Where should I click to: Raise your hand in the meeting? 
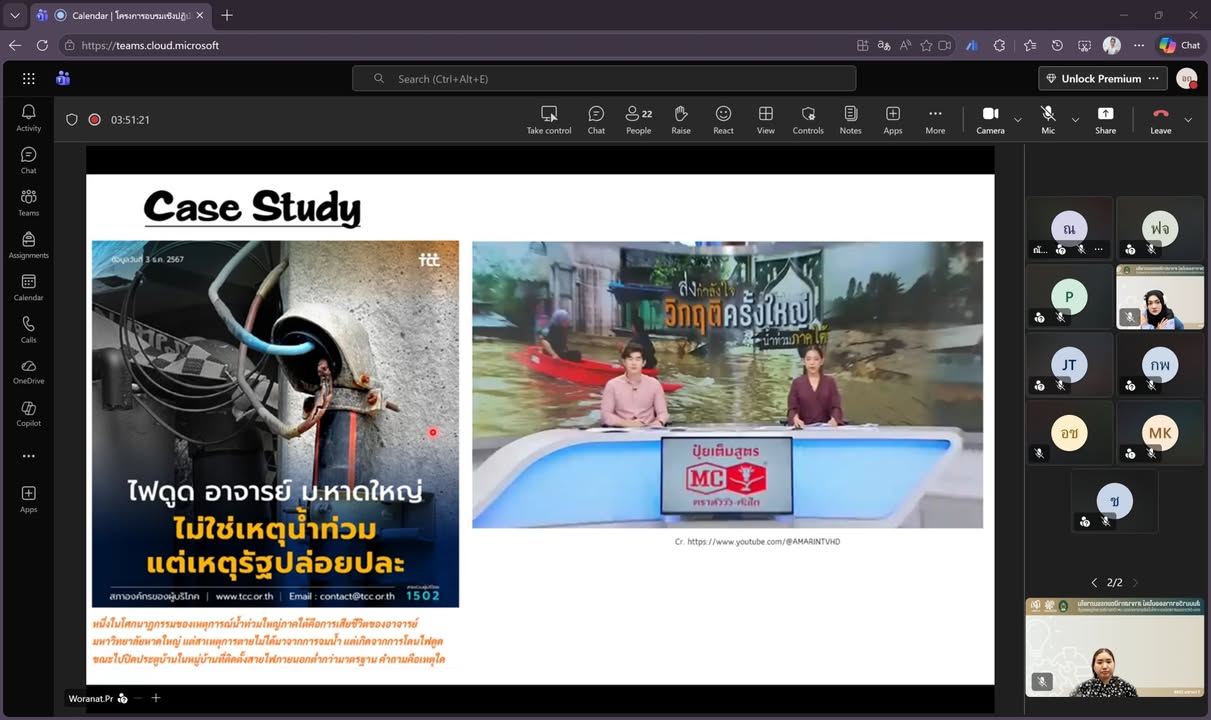(x=681, y=119)
